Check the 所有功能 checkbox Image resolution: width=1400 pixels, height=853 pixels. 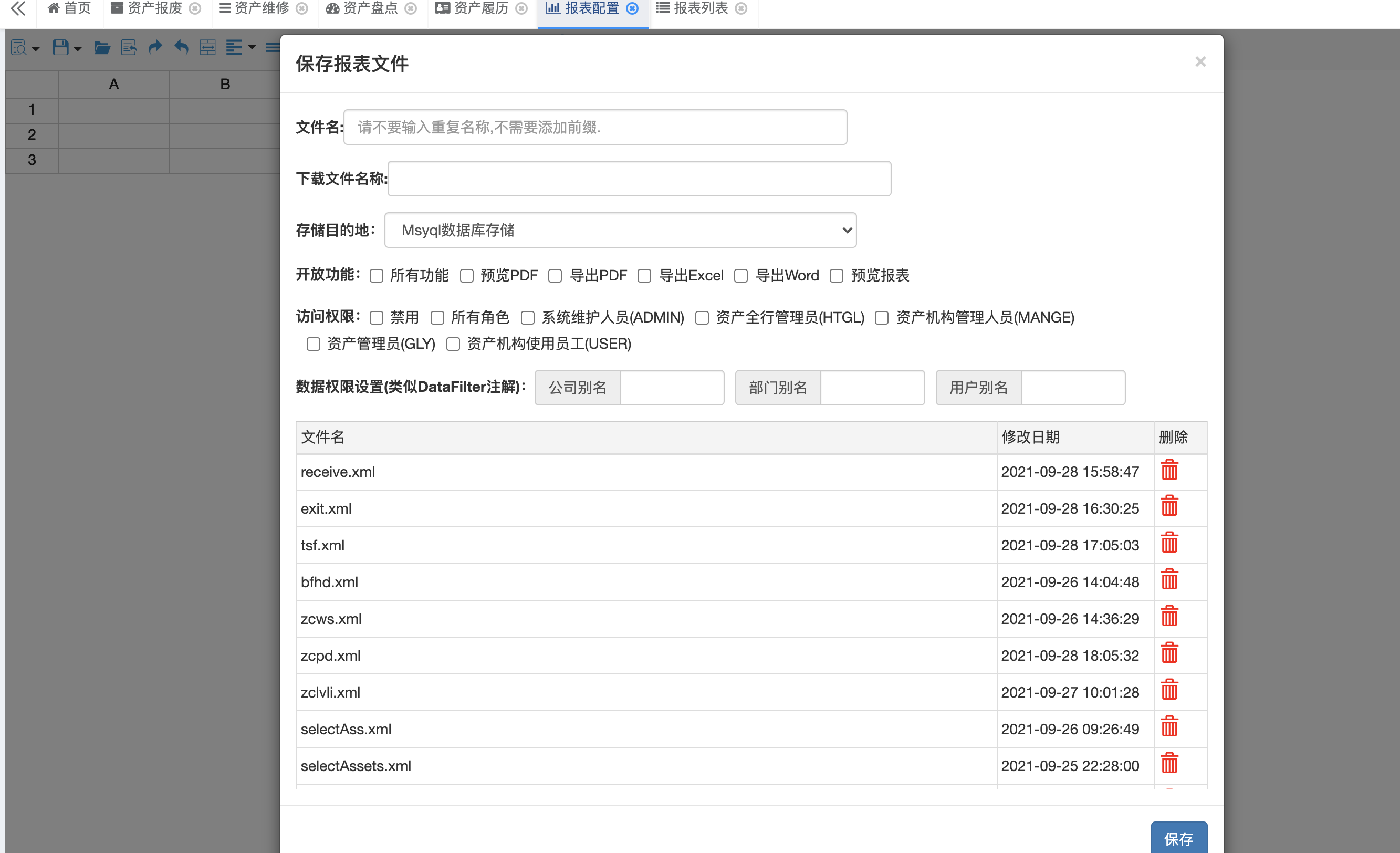(x=377, y=276)
